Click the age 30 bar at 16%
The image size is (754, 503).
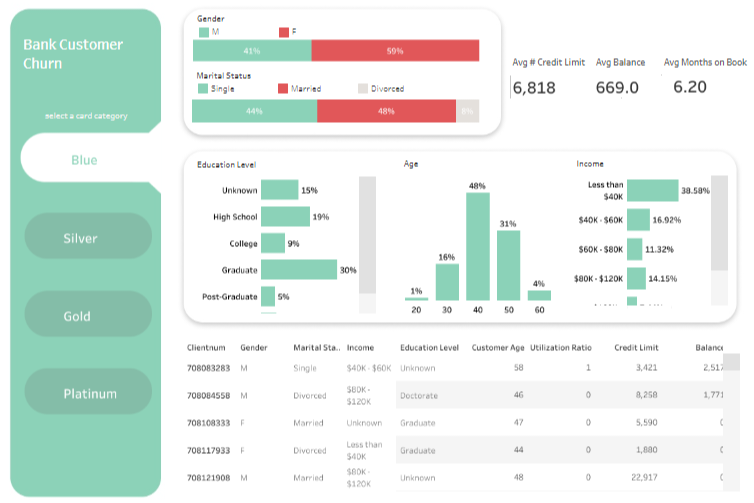click(x=447, y=282)
